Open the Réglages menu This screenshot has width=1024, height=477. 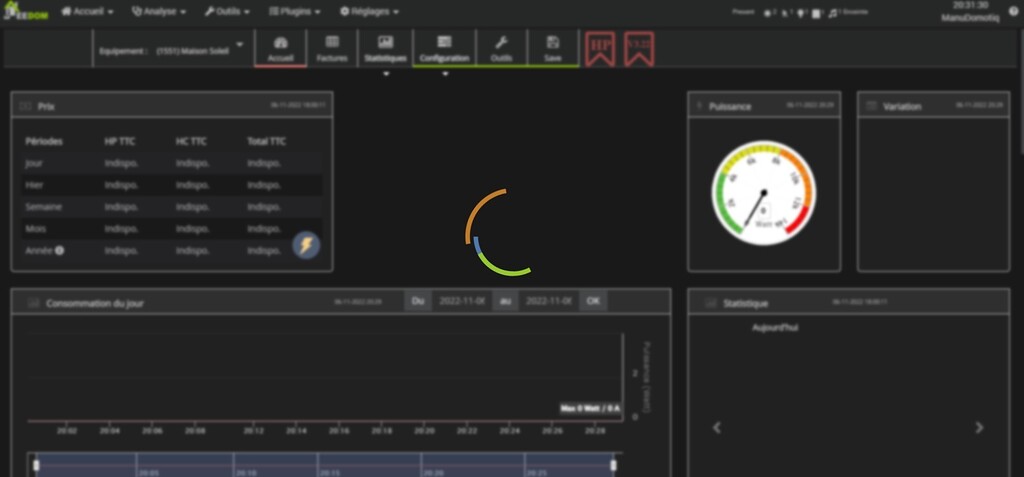coord(369,12)
